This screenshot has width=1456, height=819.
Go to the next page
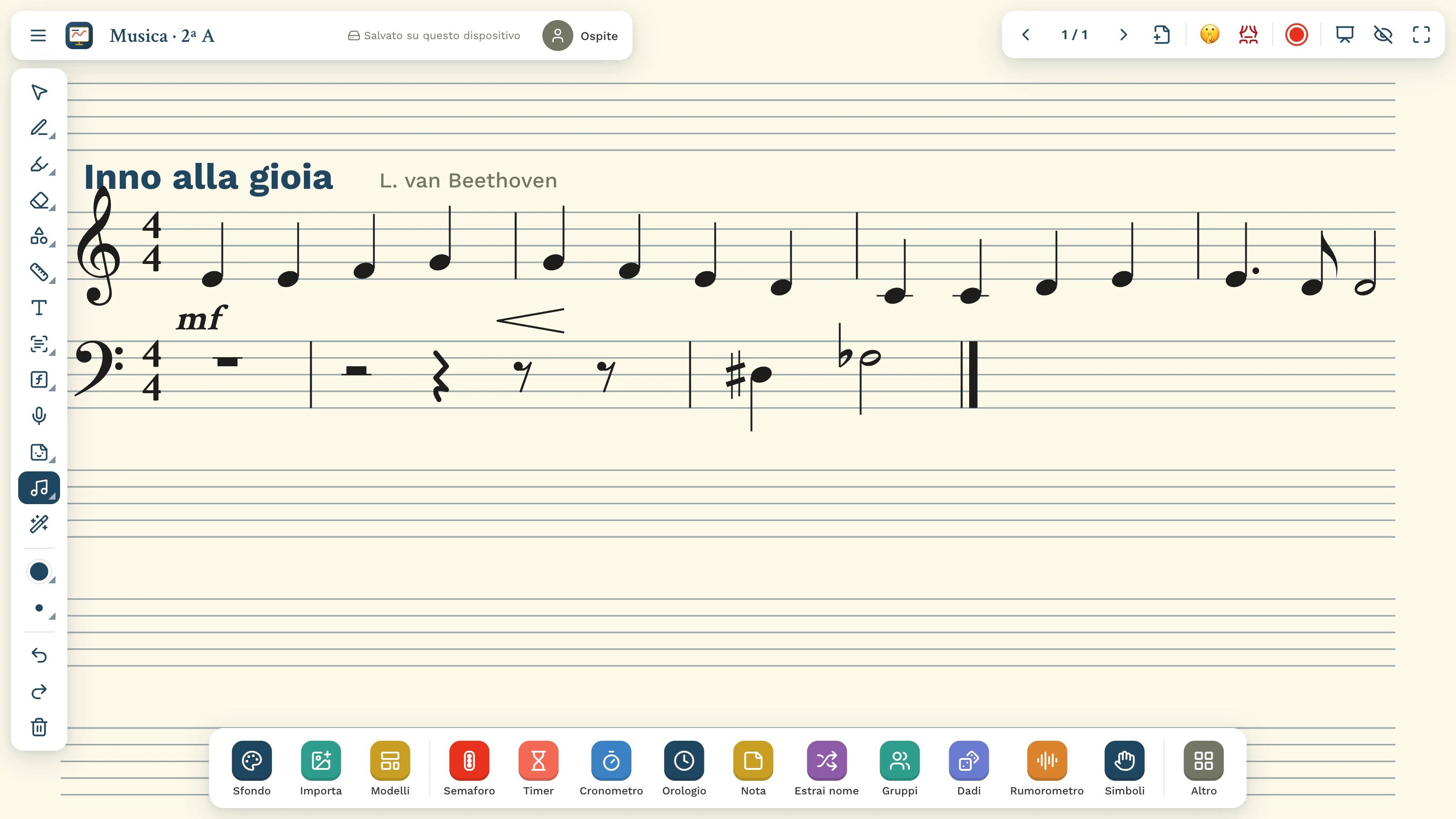coord(1124,35)
